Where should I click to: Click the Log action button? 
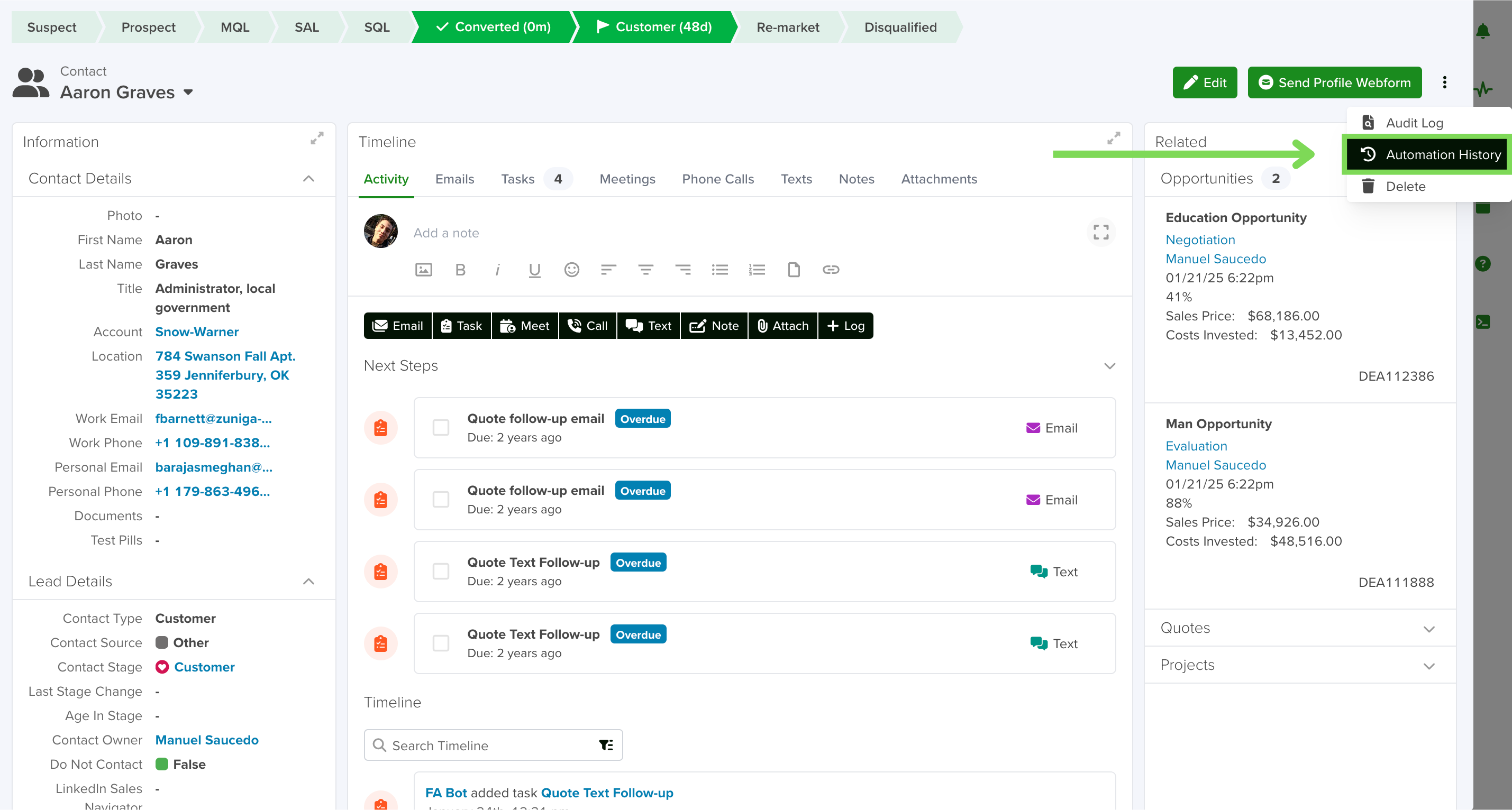(845, 326)
